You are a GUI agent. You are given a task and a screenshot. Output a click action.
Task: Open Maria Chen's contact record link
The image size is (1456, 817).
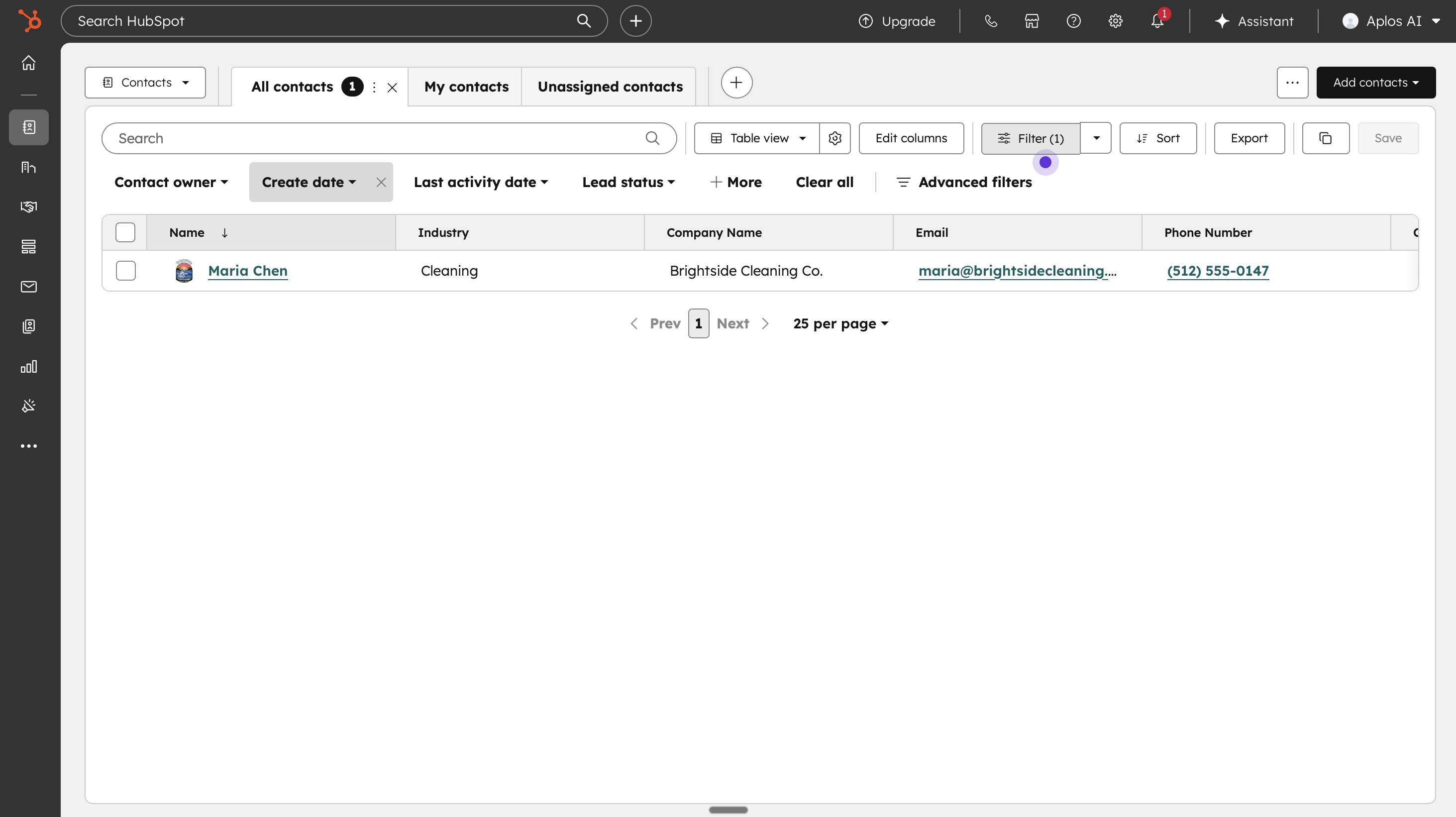248,271
